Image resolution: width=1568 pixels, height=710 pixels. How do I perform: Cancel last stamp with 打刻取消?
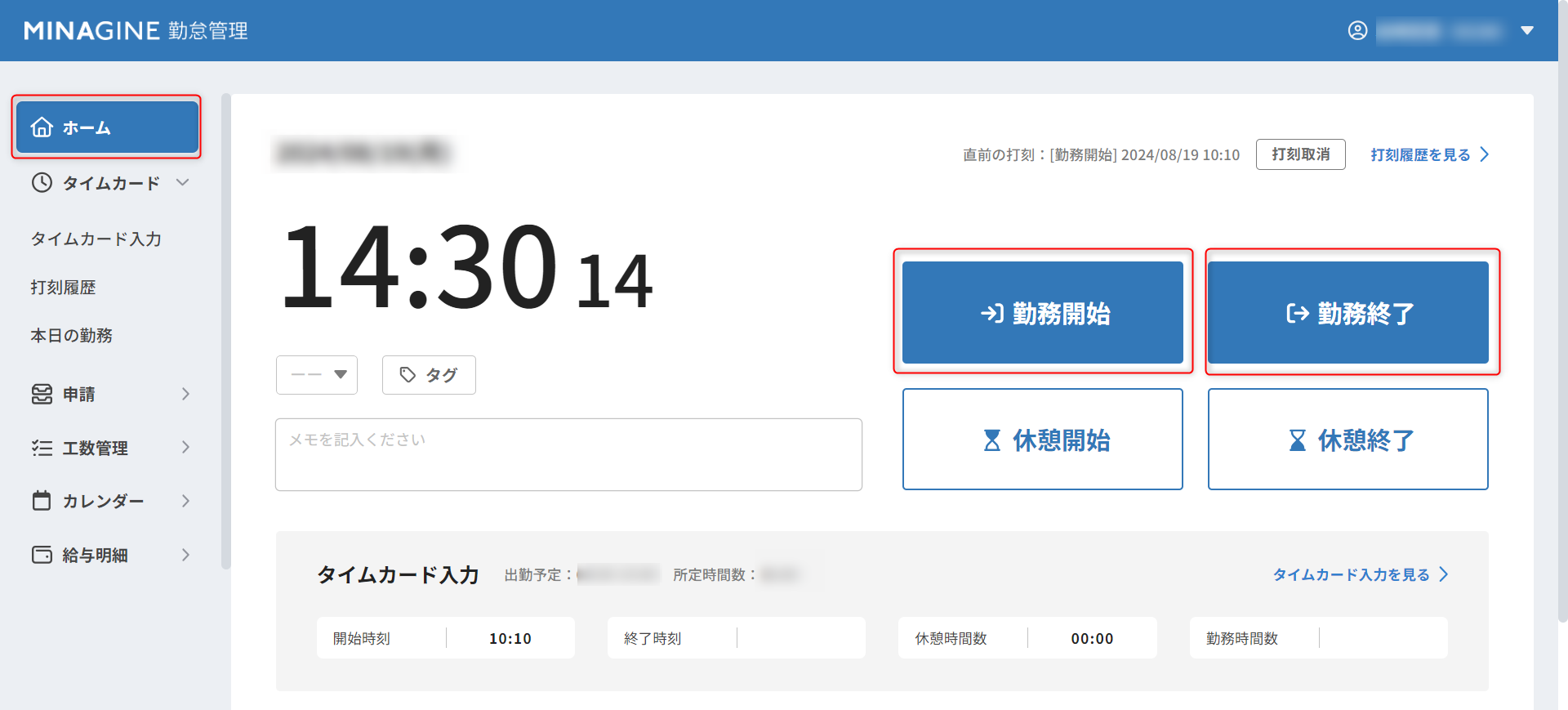[1300, 154]
